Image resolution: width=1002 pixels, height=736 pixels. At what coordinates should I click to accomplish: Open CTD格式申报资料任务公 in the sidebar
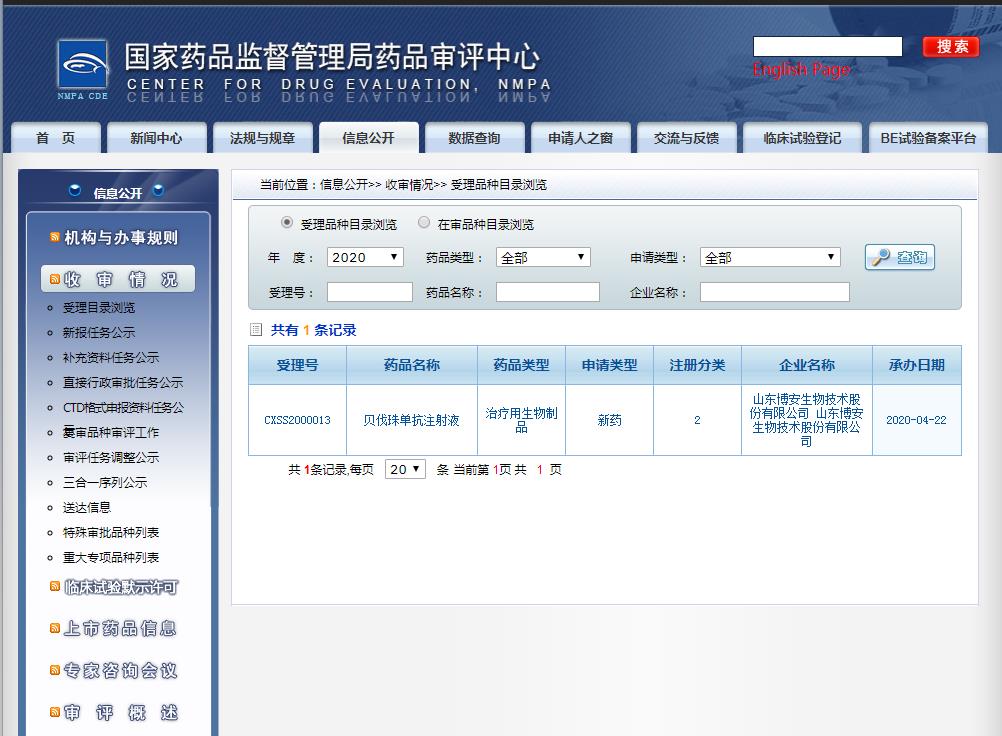point(123,407)
